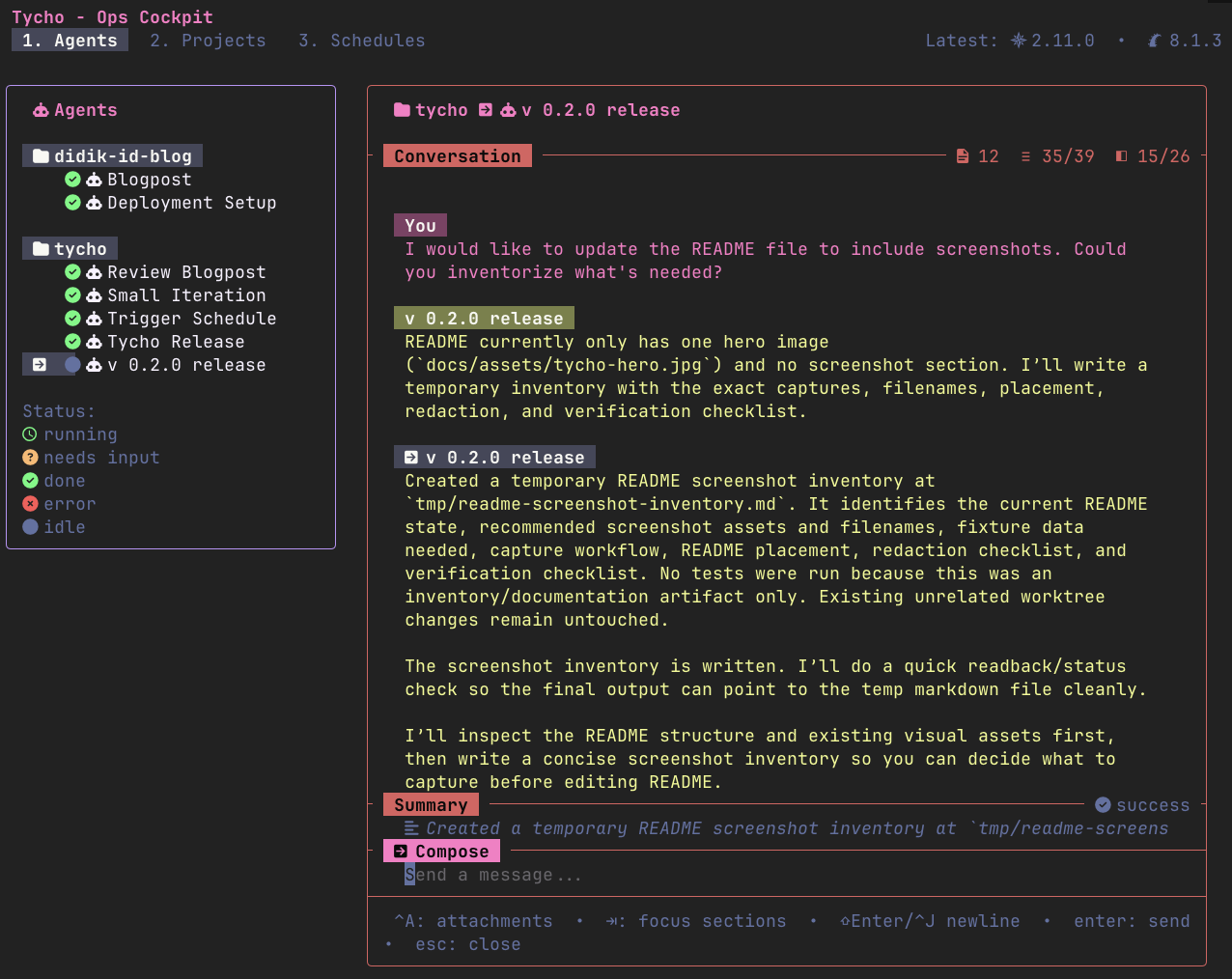Click the done checkmark beside Blogpost
The image size is (1232, 979).
point(72,180)
